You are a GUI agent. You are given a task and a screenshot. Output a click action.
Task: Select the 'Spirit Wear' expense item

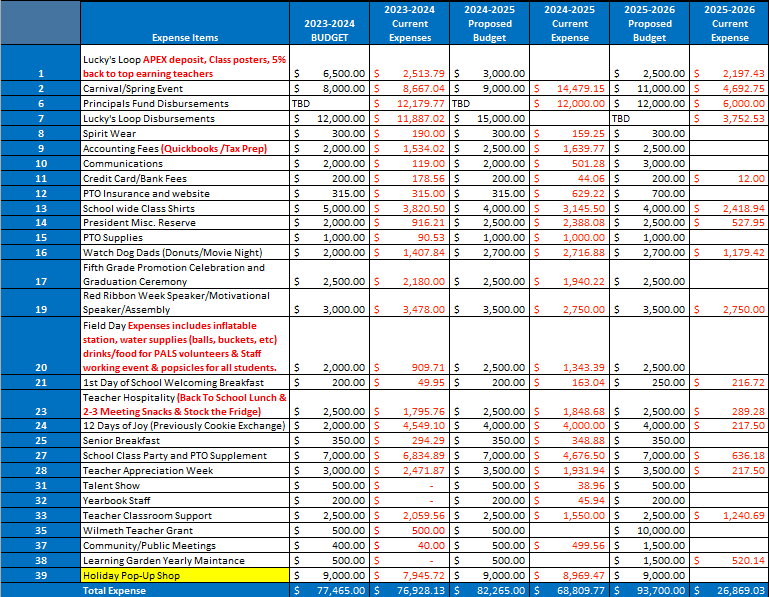[x=185, y=133]
